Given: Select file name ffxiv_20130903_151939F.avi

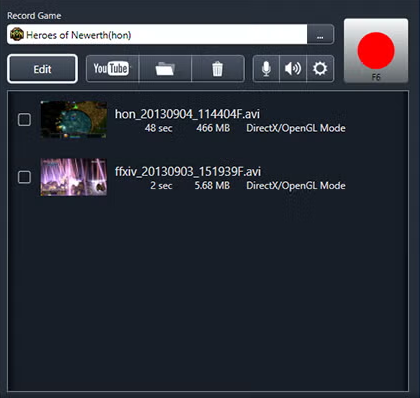Looking at the screenshot, I should [x=188, y=172].
